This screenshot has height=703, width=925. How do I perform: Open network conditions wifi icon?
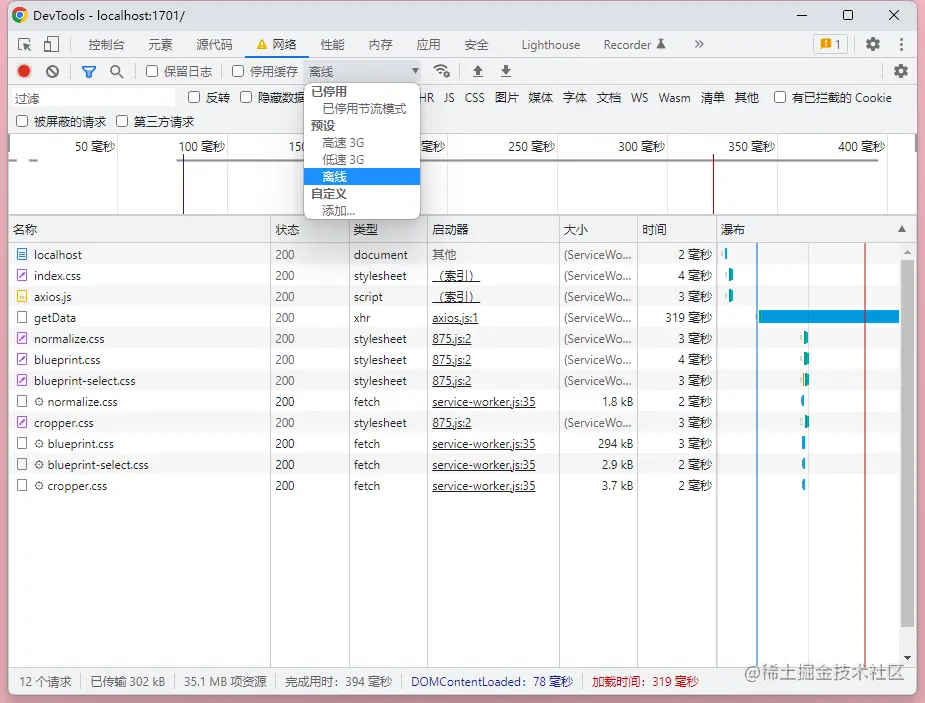441,71
